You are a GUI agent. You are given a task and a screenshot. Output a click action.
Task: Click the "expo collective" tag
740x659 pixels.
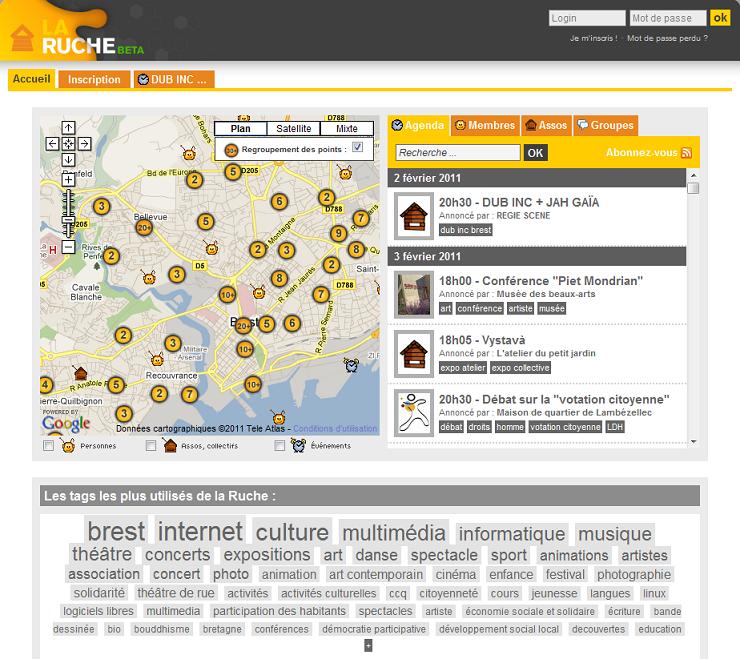click(520, 368)
